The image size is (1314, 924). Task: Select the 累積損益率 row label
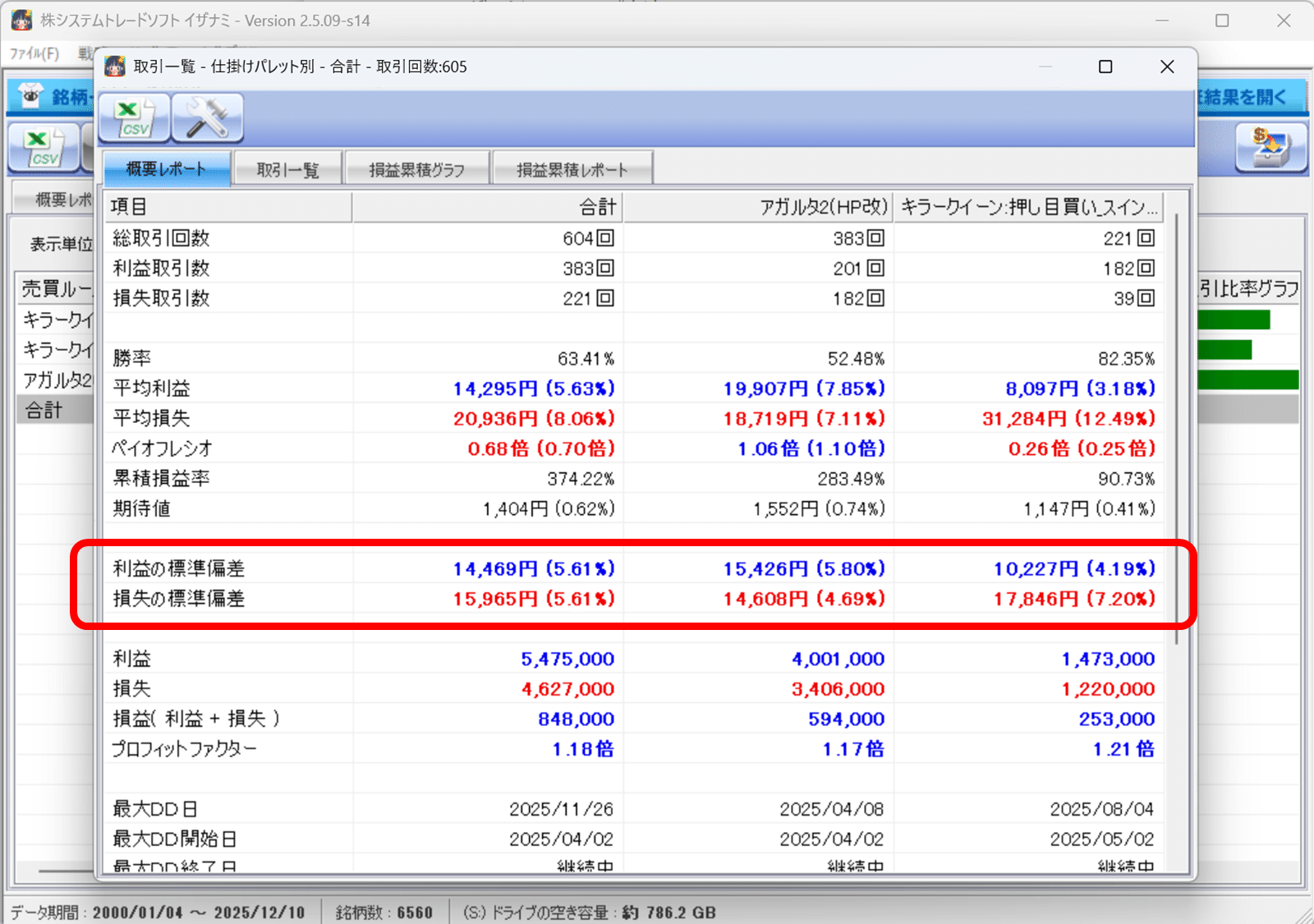coord(161,478)
